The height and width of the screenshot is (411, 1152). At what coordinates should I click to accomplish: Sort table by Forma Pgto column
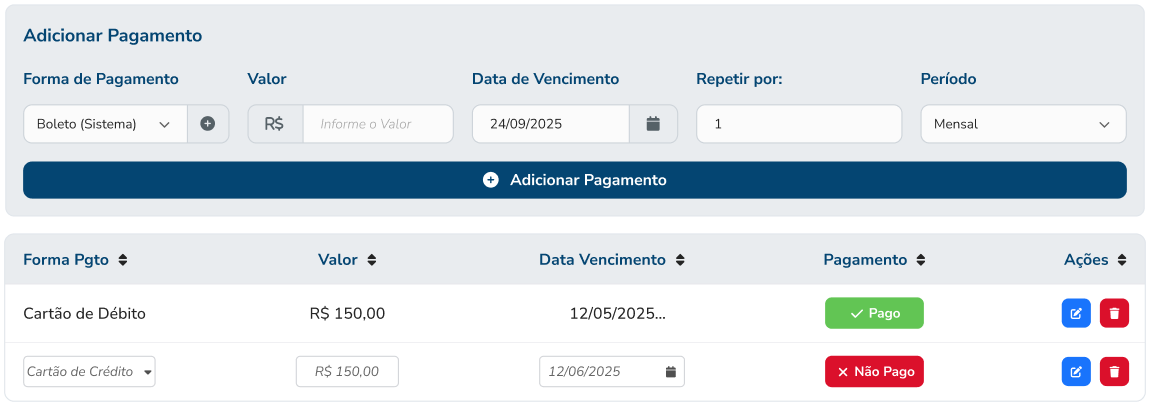[123, 260]
